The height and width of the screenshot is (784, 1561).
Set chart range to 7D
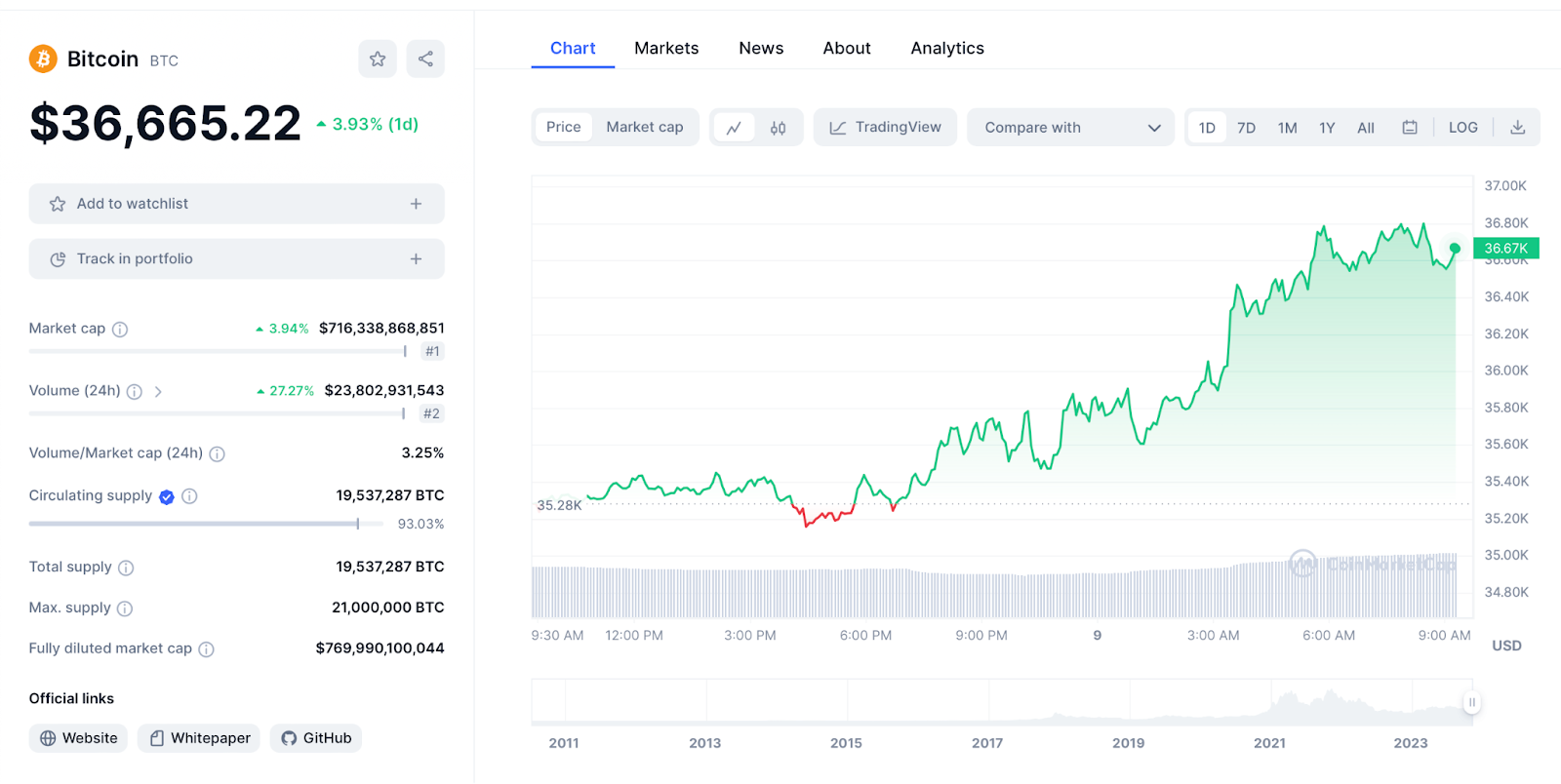click(1246, 128)
